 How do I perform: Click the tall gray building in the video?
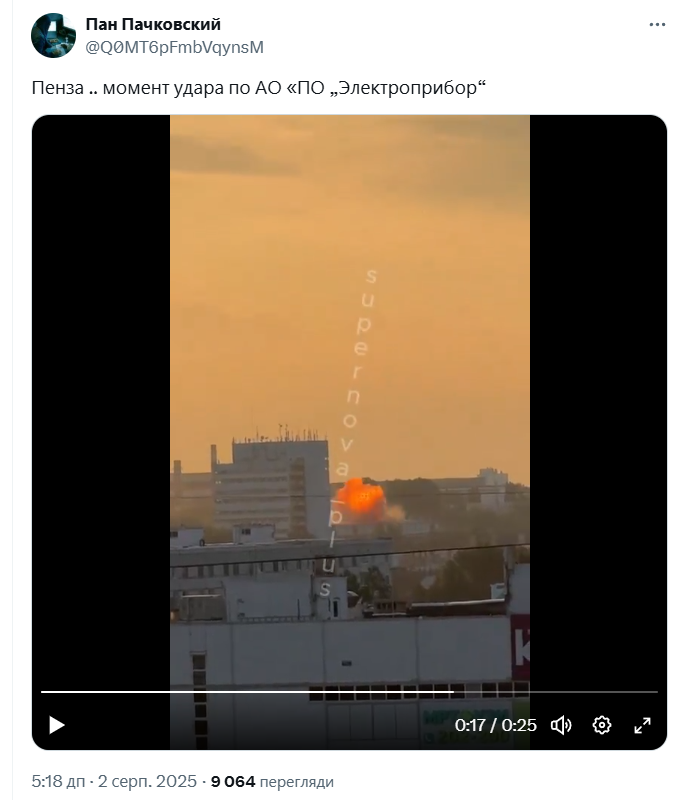[272, 485]
